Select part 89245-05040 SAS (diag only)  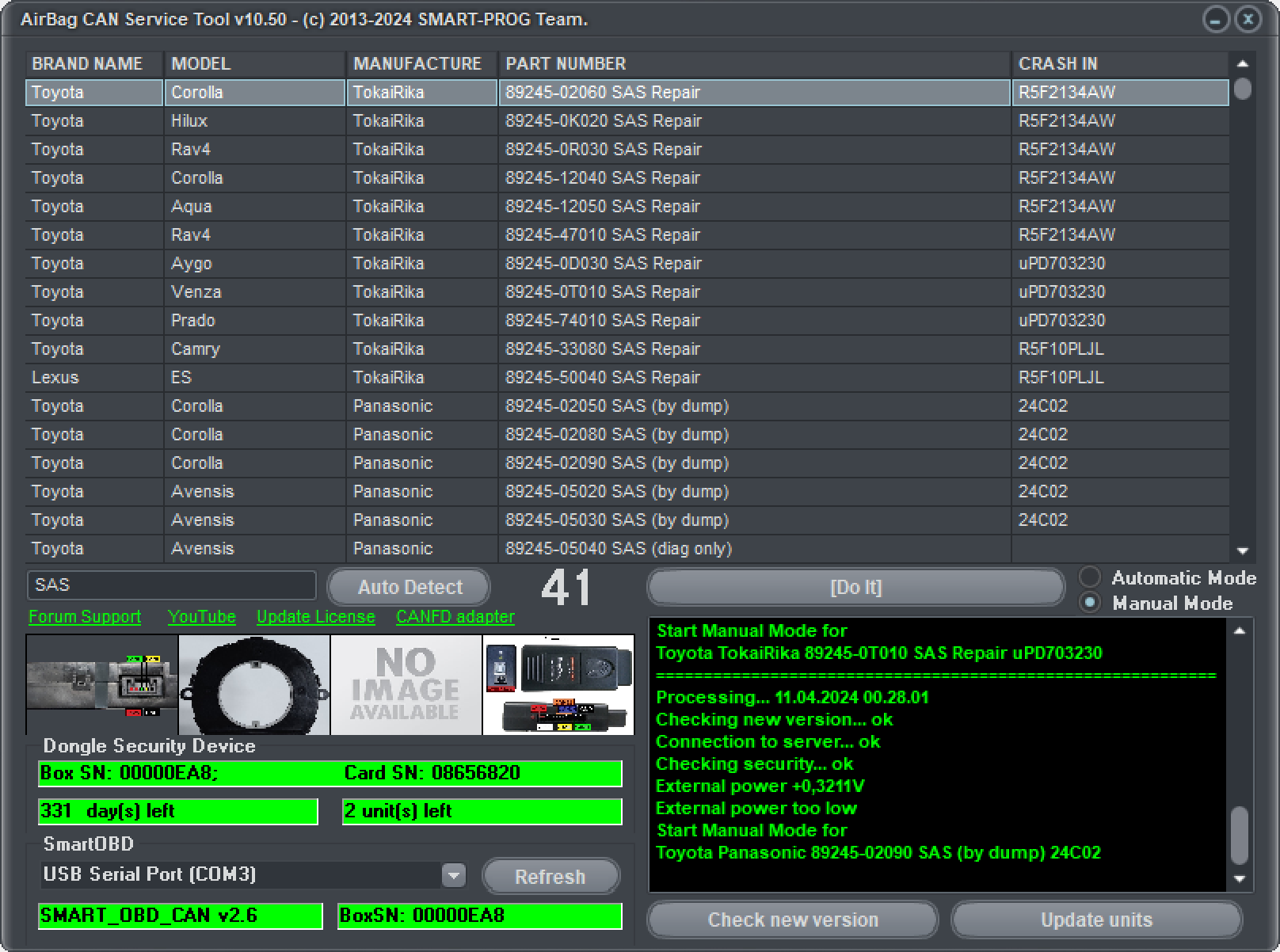point(627,548)
